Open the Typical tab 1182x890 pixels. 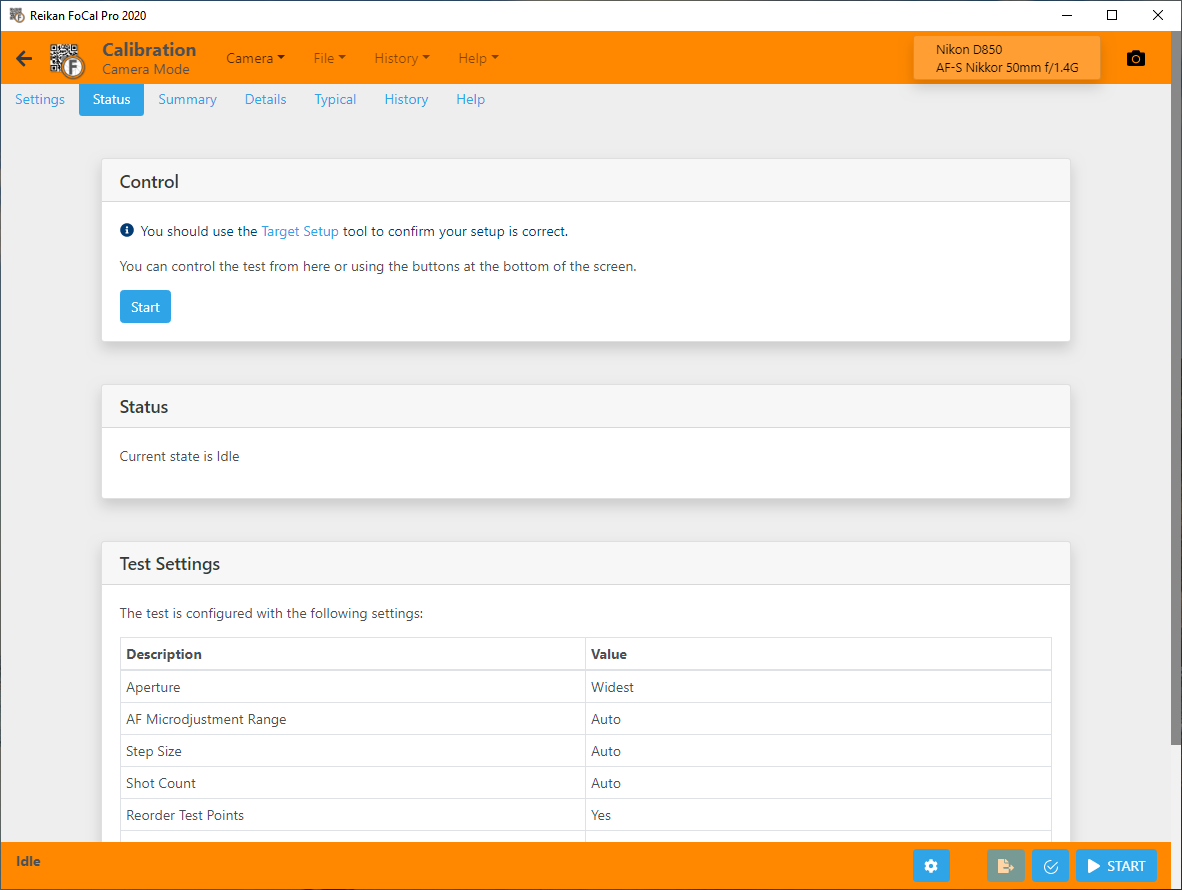335,99
